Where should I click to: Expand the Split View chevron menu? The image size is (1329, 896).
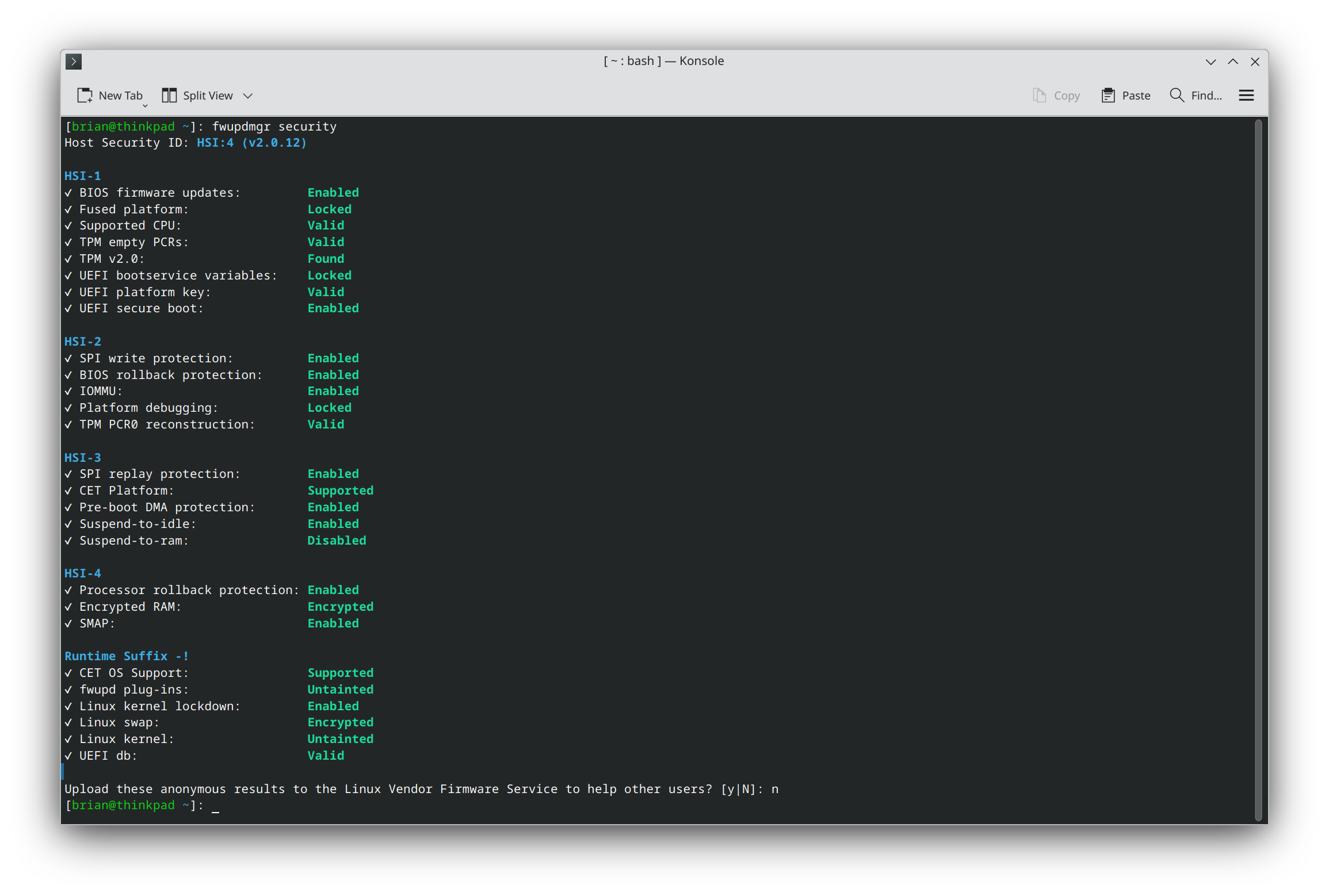pos(248,95)
